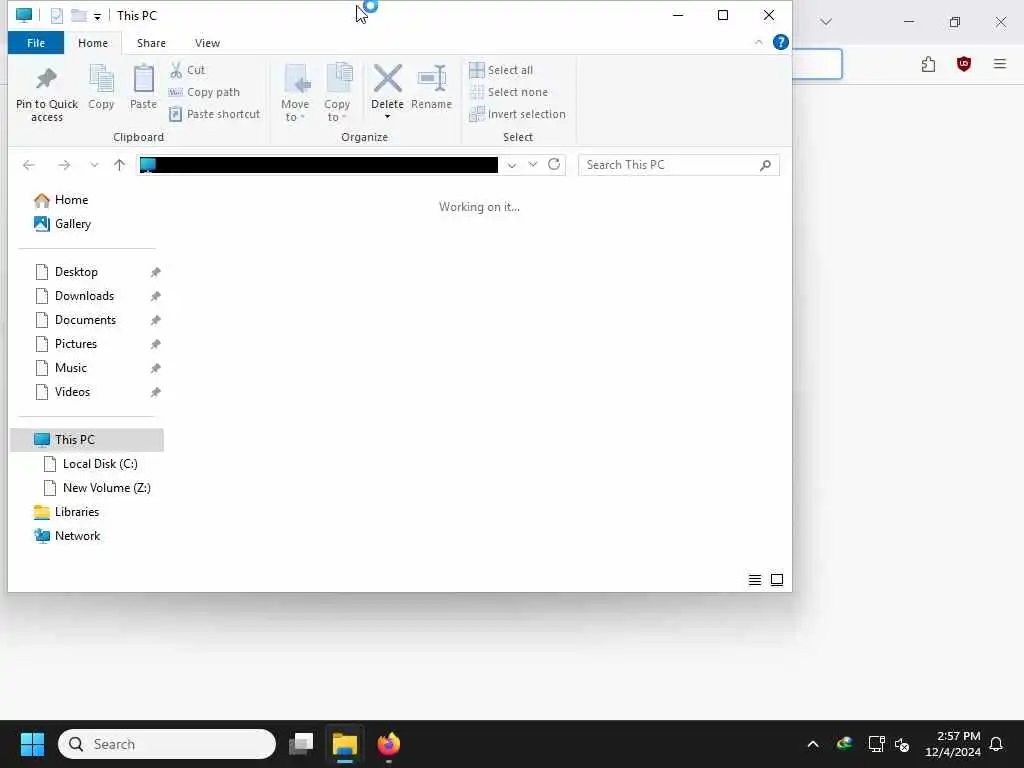Click the Copy ribbon icon
This screenshot has width=1024, height=768.
point(101,80)
